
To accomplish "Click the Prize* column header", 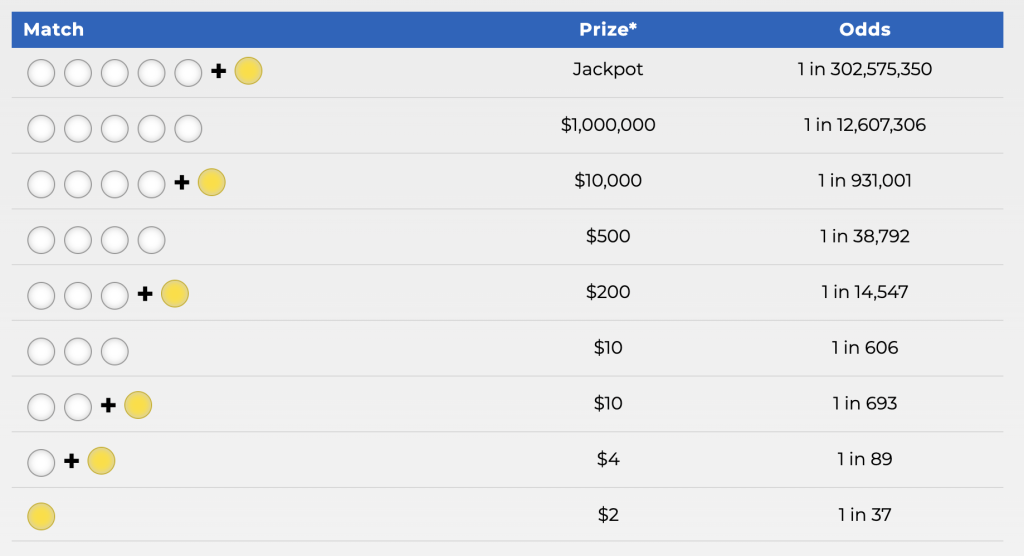I will (608, 29).
